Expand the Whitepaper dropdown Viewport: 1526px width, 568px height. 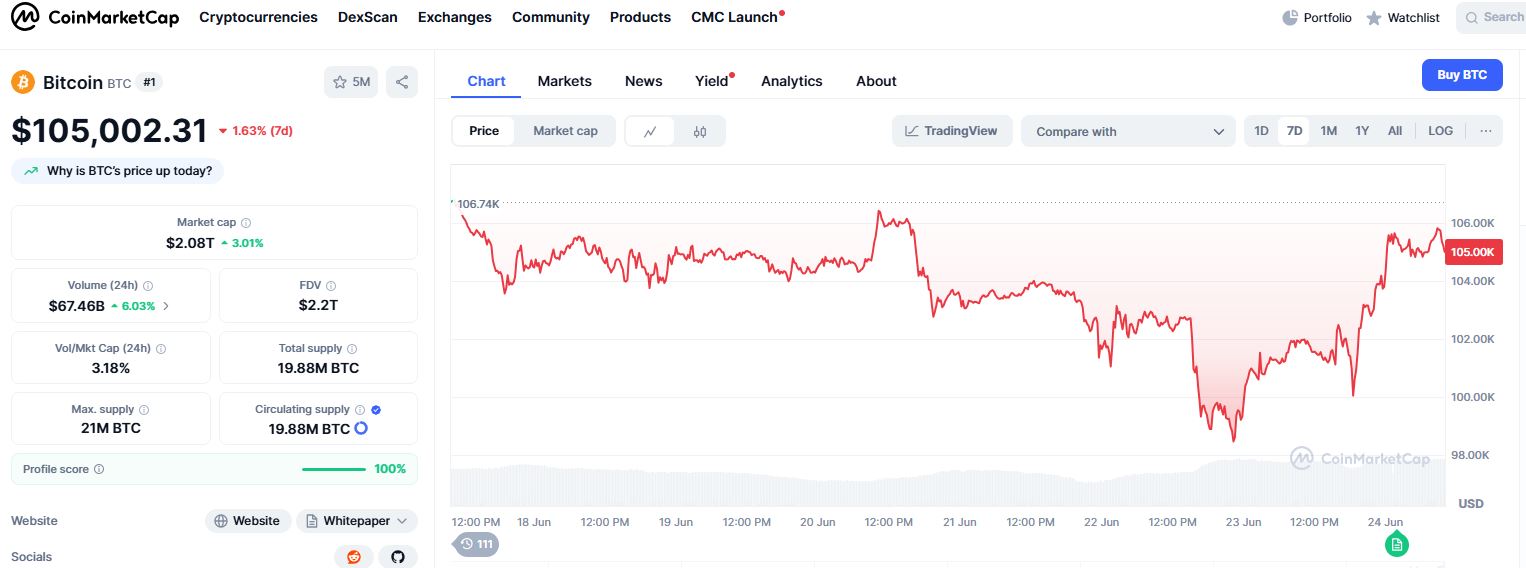[x=357, y=521]
